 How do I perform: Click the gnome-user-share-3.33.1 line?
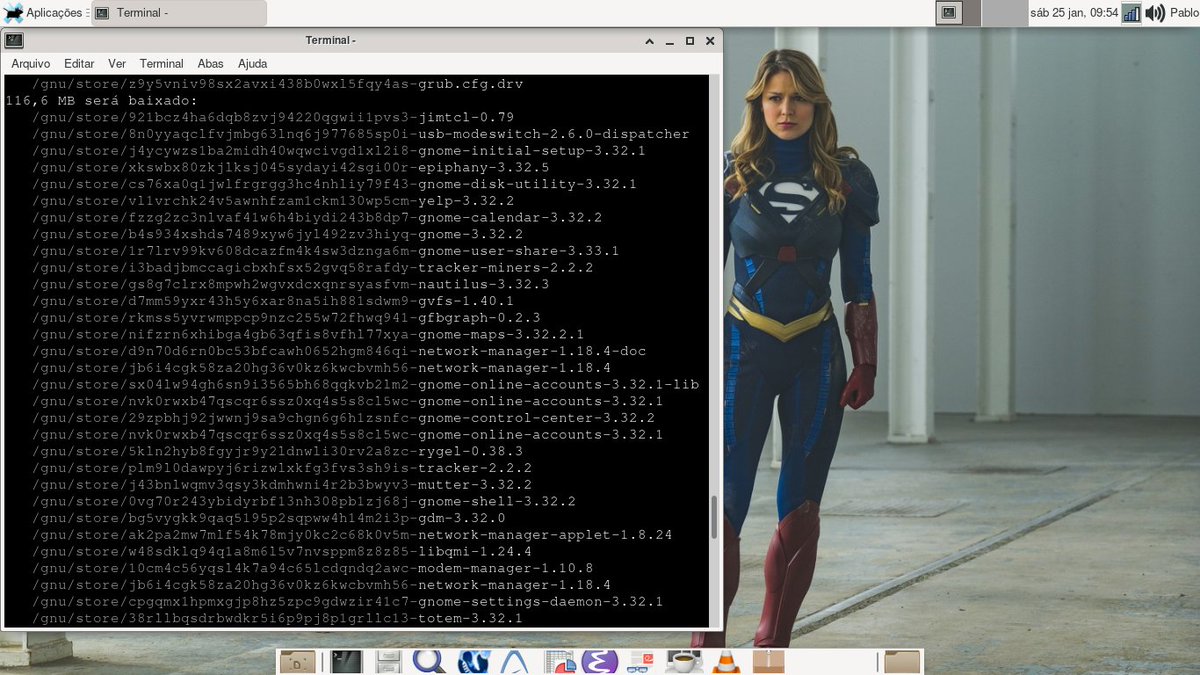pos(325,251)
